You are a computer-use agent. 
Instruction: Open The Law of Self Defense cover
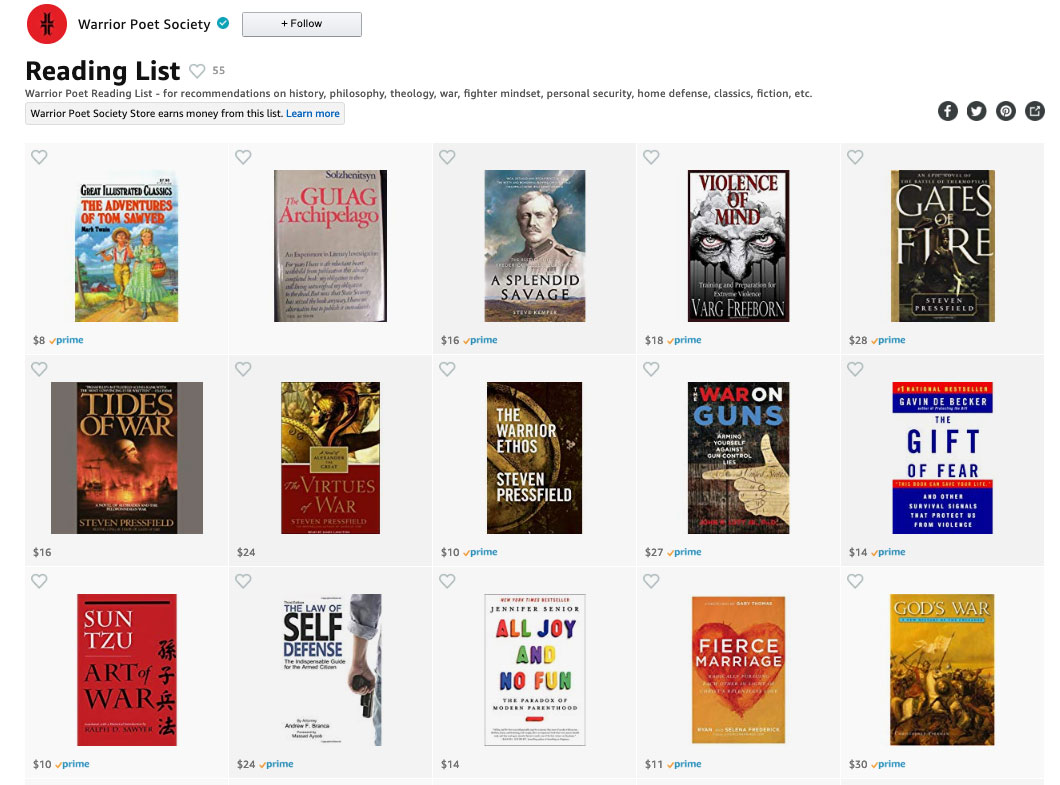pyautogui.click(x=331, y=670)
